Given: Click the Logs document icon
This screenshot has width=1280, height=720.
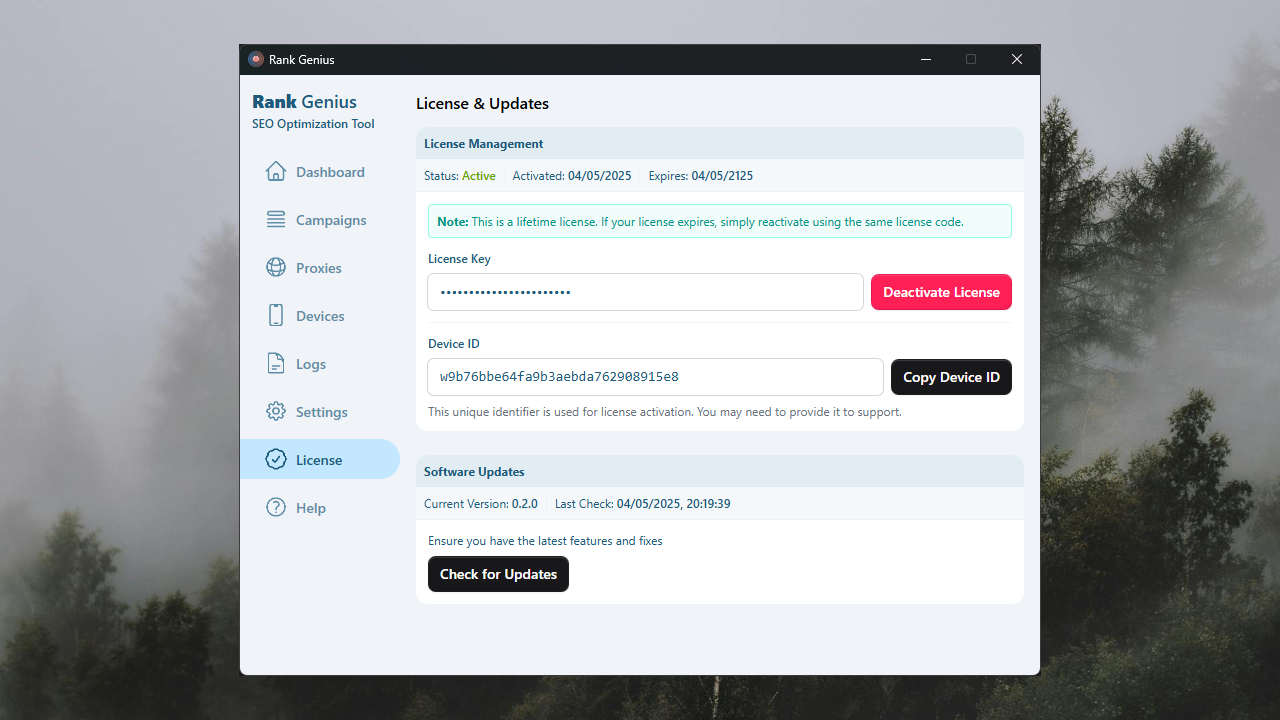Looking at the screenshot, I should 276,364.
